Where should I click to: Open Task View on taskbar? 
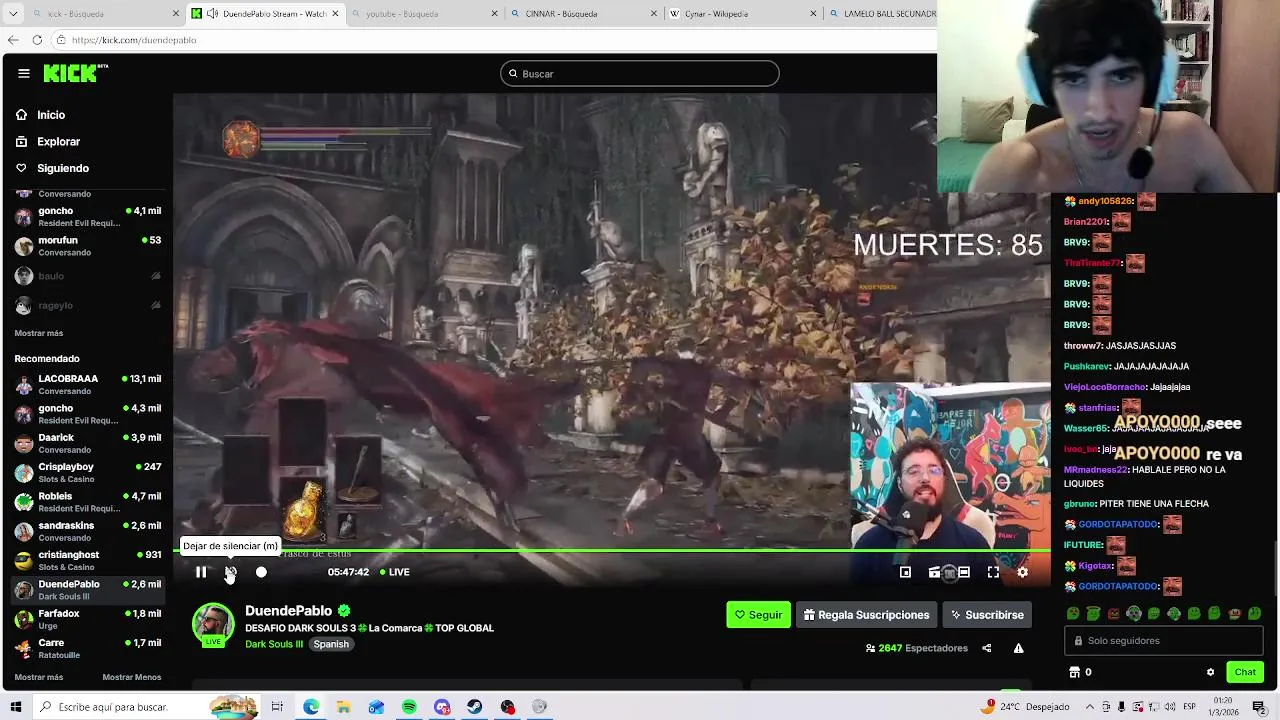(277, 707)
